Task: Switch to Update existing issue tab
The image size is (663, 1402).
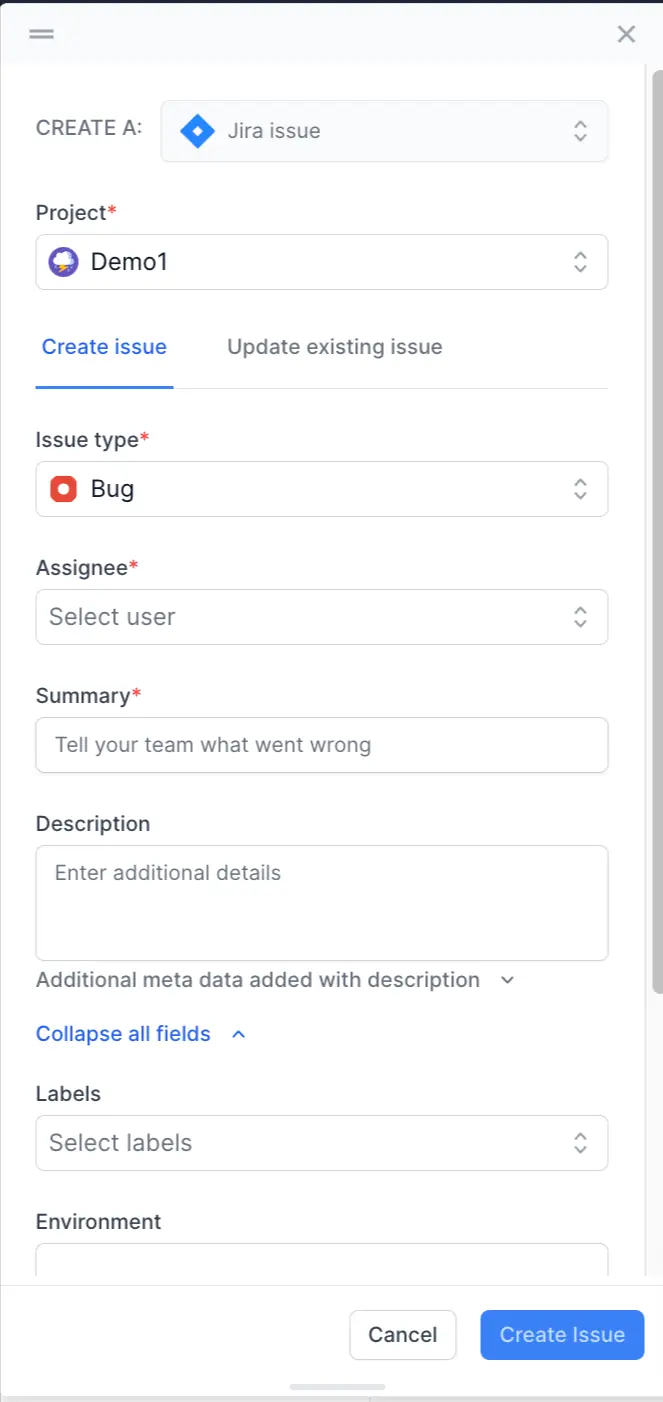Action: pos(334,347)
